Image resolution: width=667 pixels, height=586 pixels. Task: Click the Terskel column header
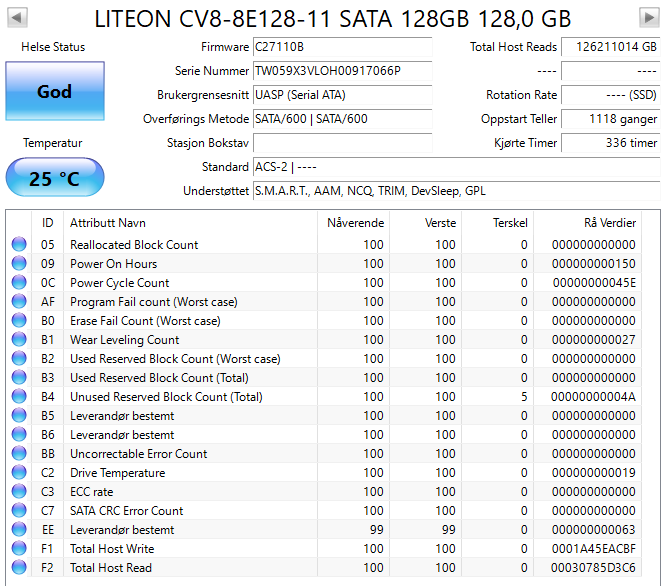click(x=498, y=223)
